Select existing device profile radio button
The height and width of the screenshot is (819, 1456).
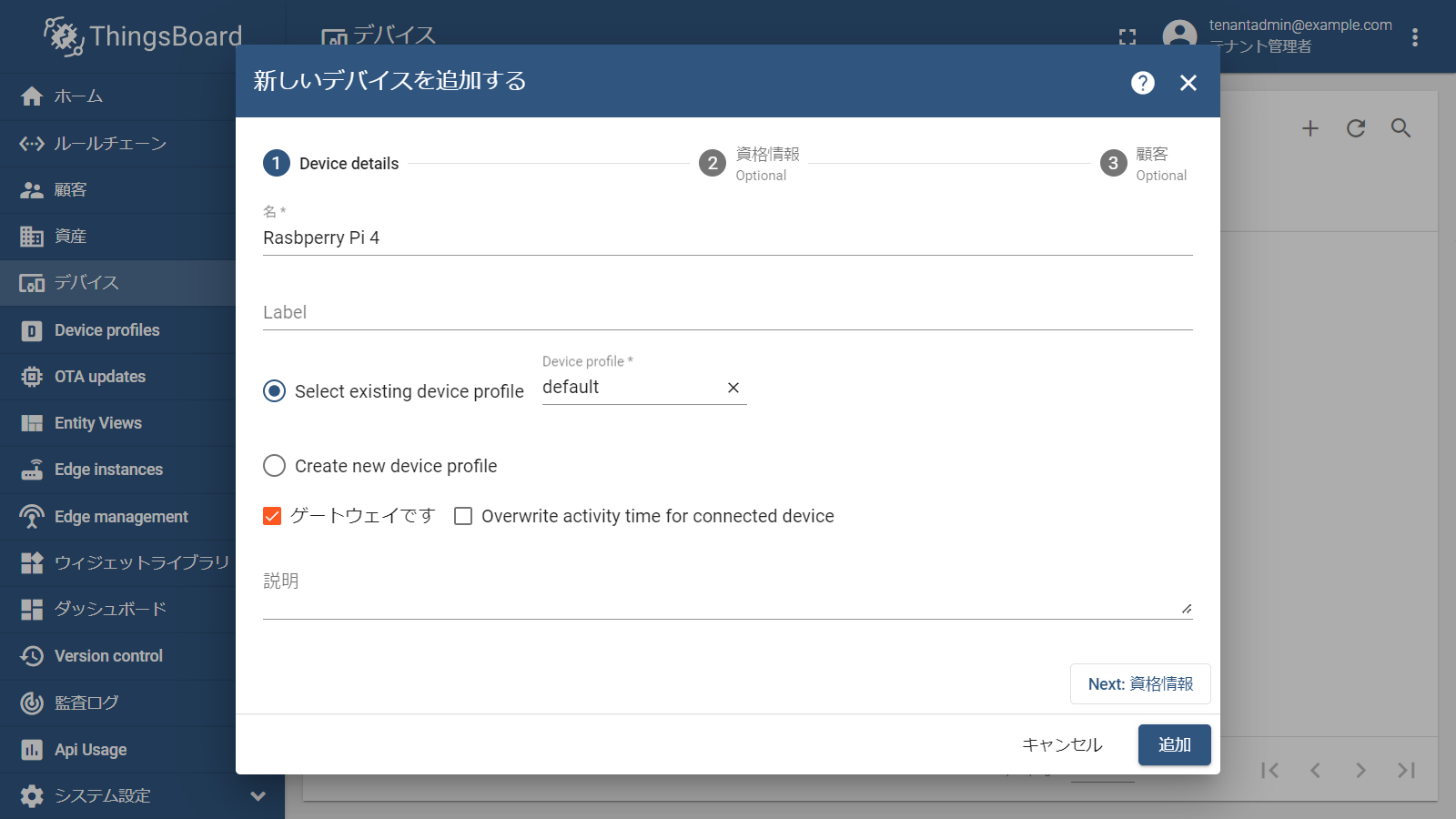pos(274,391)
